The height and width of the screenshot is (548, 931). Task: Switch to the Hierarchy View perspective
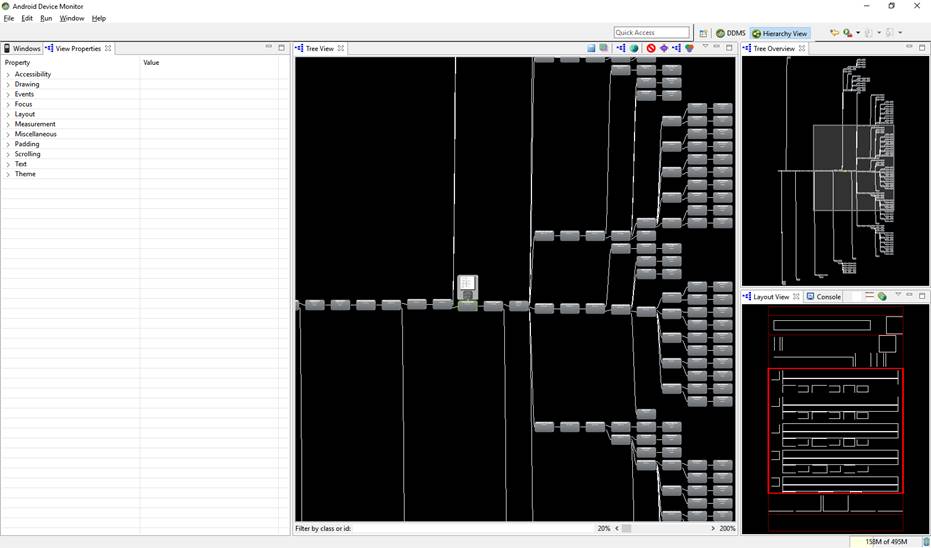[x=780, y=33]
